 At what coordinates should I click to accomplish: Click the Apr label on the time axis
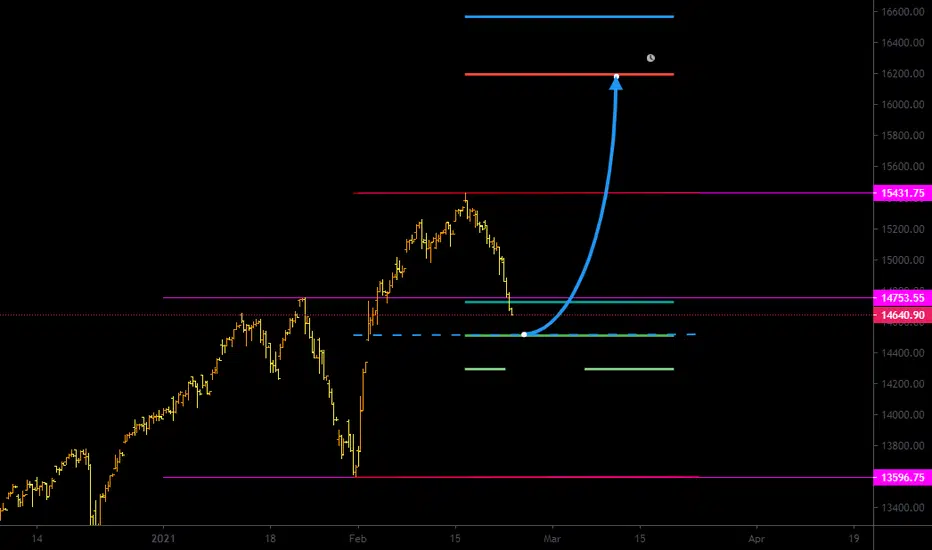[x=757, y=539]
